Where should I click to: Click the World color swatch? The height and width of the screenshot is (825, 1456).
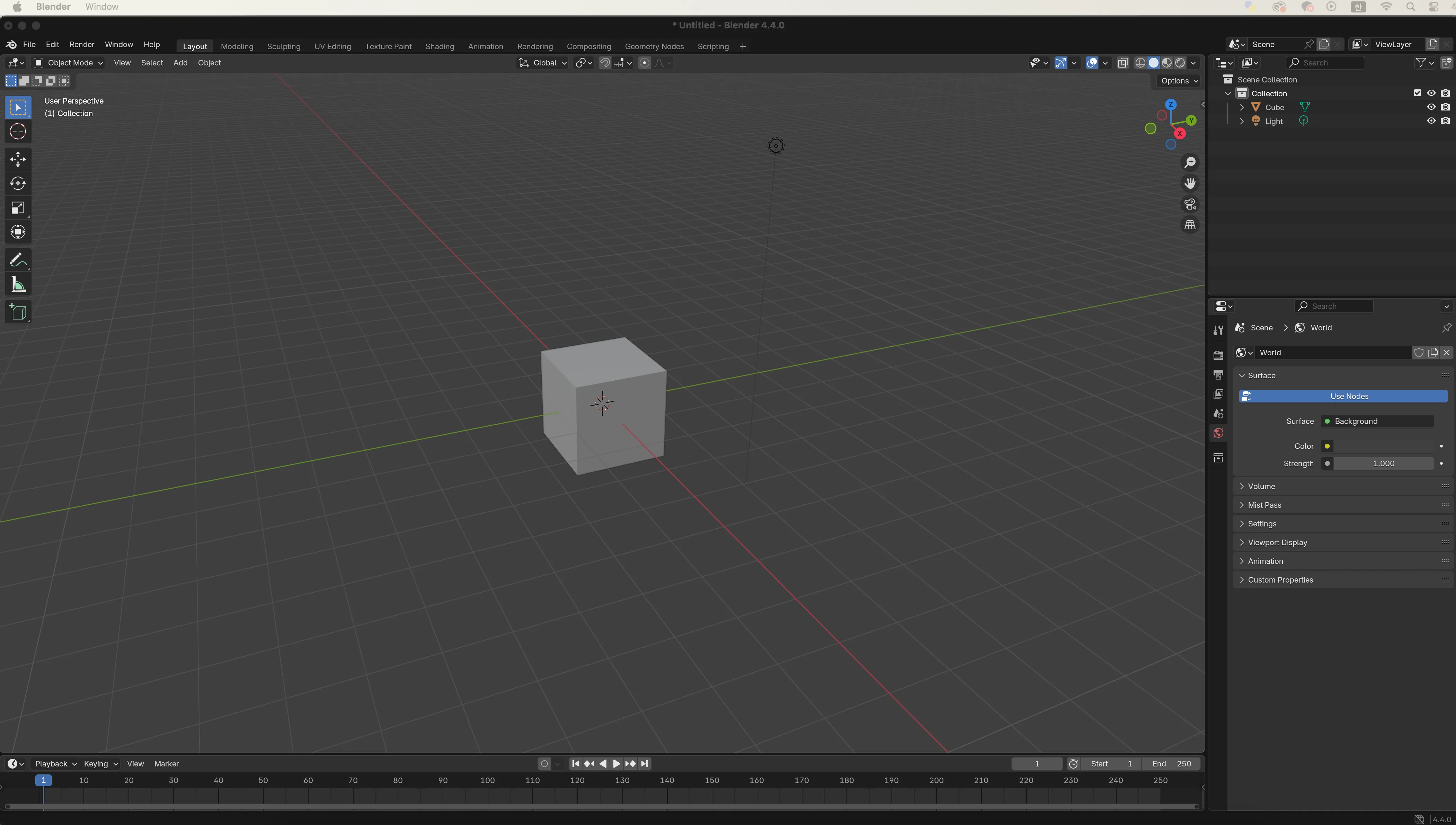tap(1384, 446)
